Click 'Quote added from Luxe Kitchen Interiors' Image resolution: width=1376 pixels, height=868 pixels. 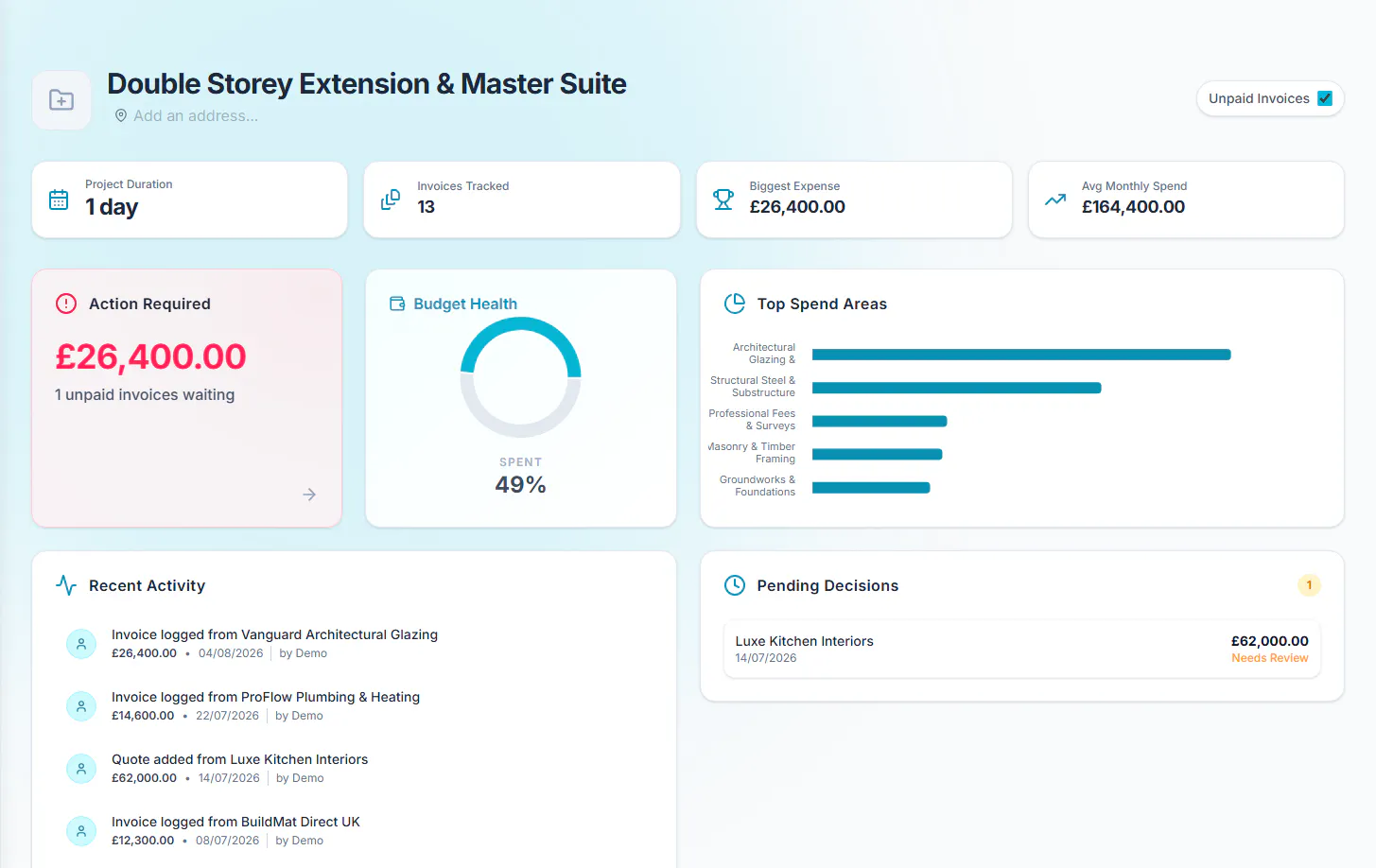coord(239,759)
